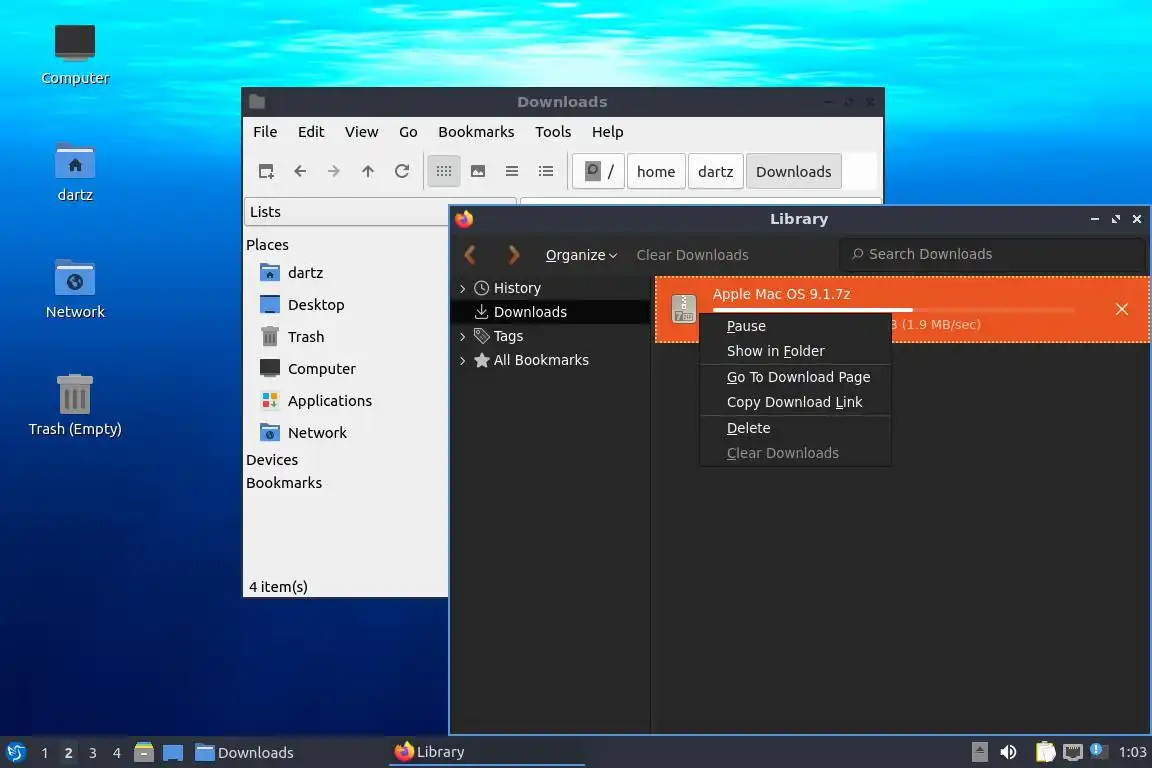Click the Bookmarks section in sidebar
1152x768 pixels.
coord(284,483)
